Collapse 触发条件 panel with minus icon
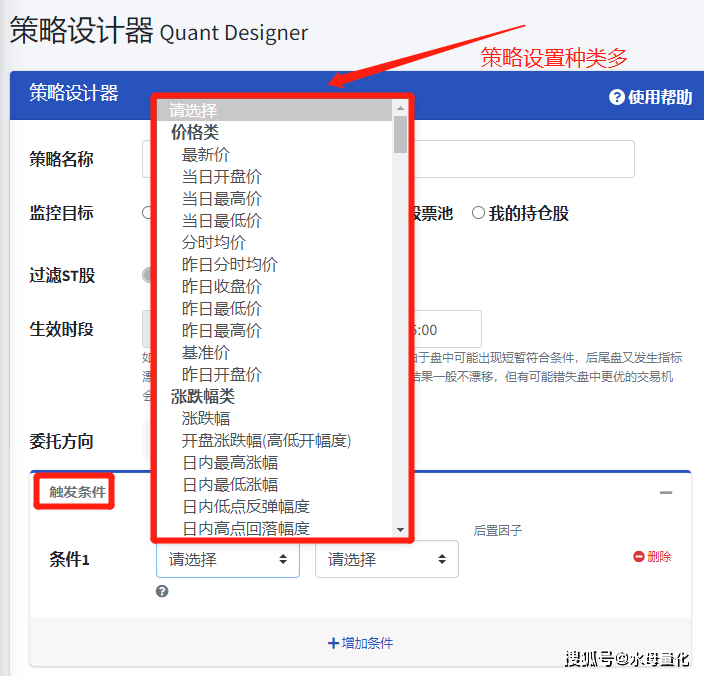704x676 pixels. tap(666, 492)
